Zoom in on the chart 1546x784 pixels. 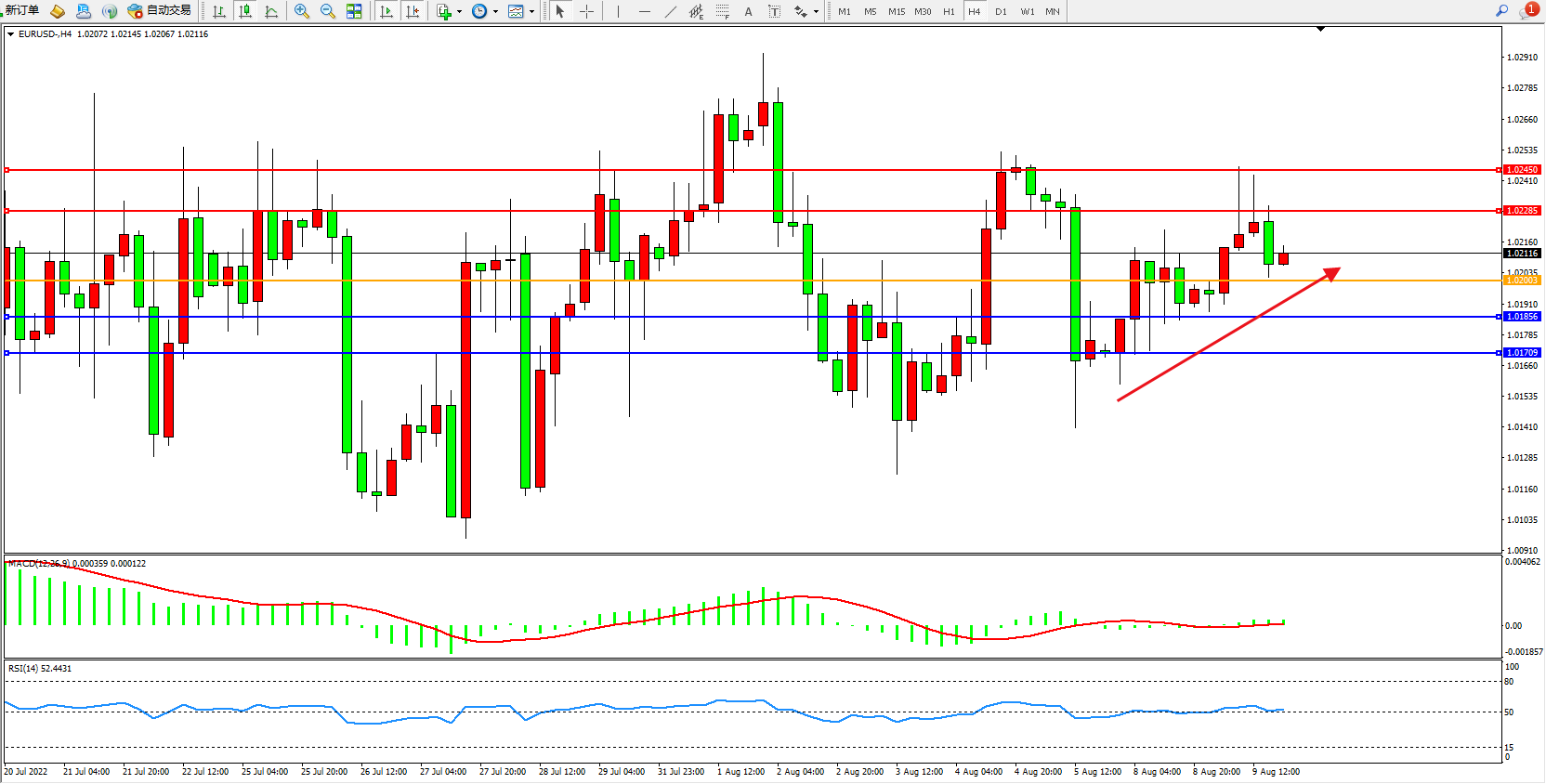302,12
